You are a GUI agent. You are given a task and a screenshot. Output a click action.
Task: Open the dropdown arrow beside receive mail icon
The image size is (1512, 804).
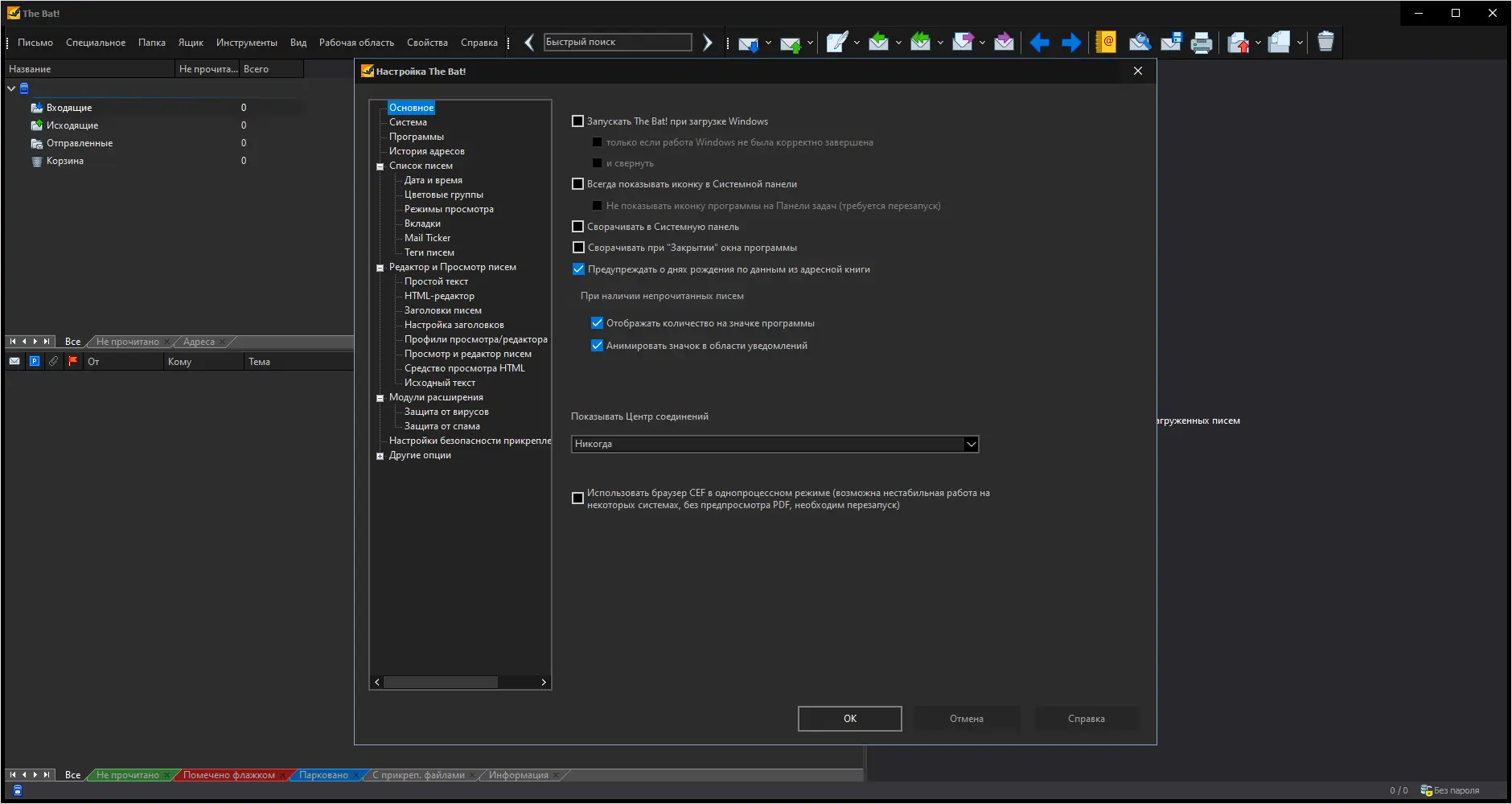pos(769,43)
